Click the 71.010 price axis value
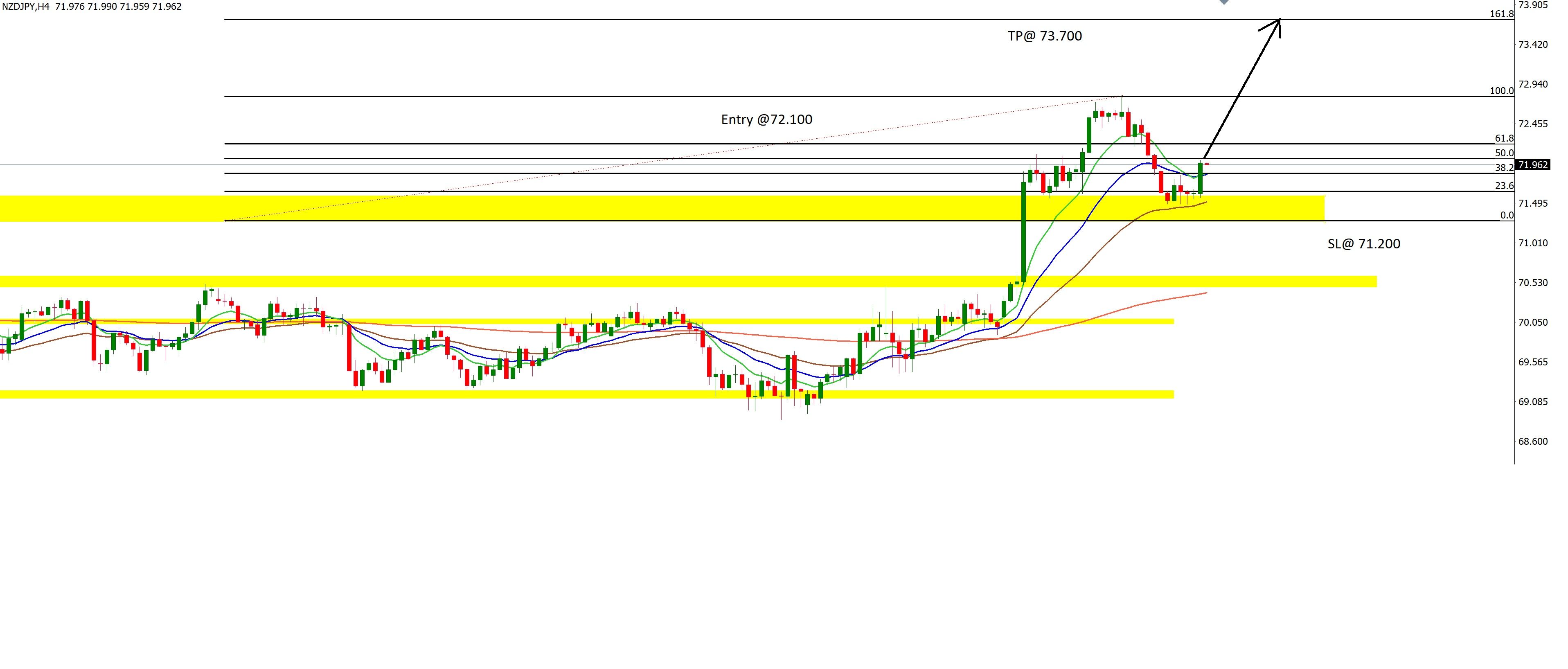1568x669 pixels. click(x=1533, y=243)
